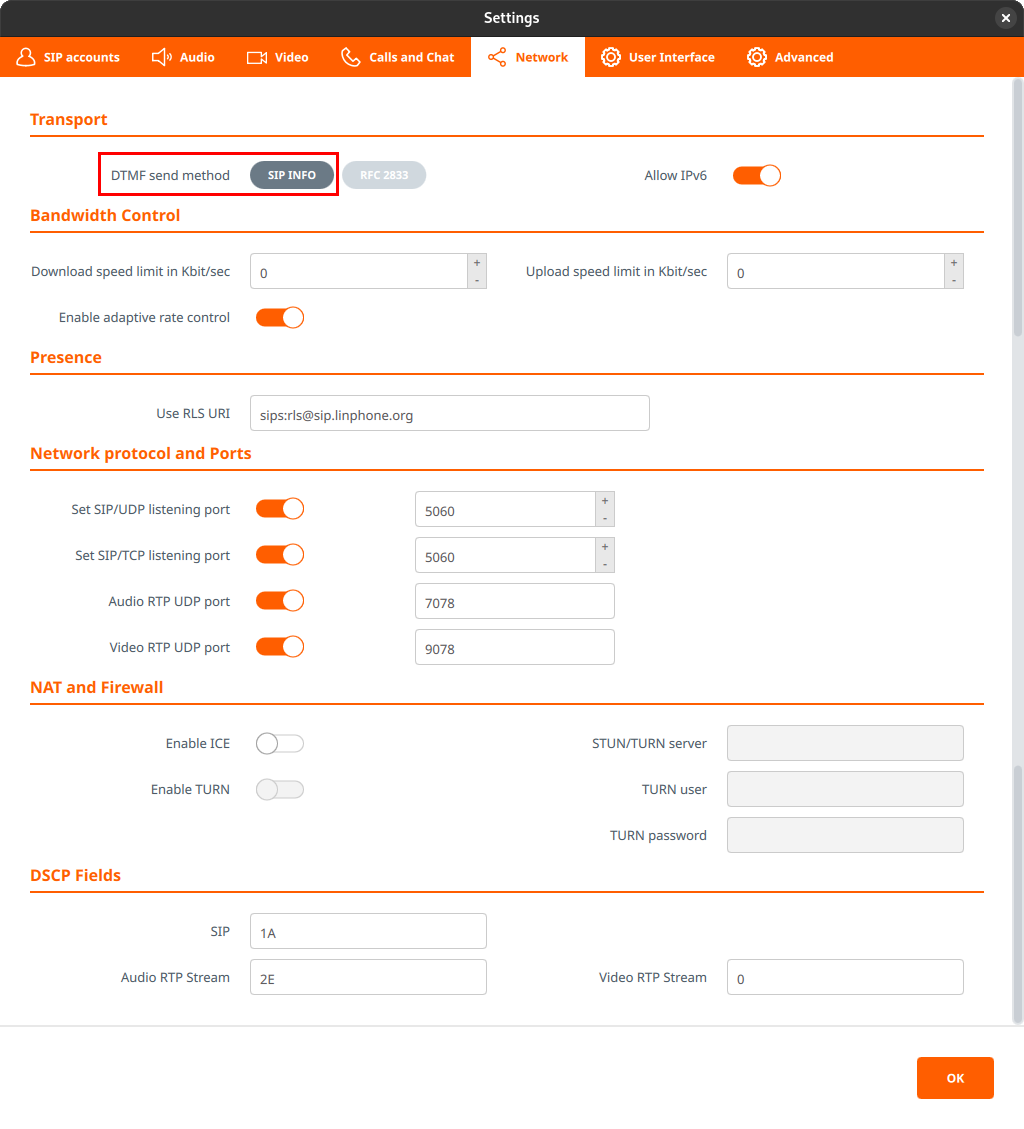Viewport: 1024px width, 1129px height.
Task: Select the Network tab
Action: click(528, 57)
